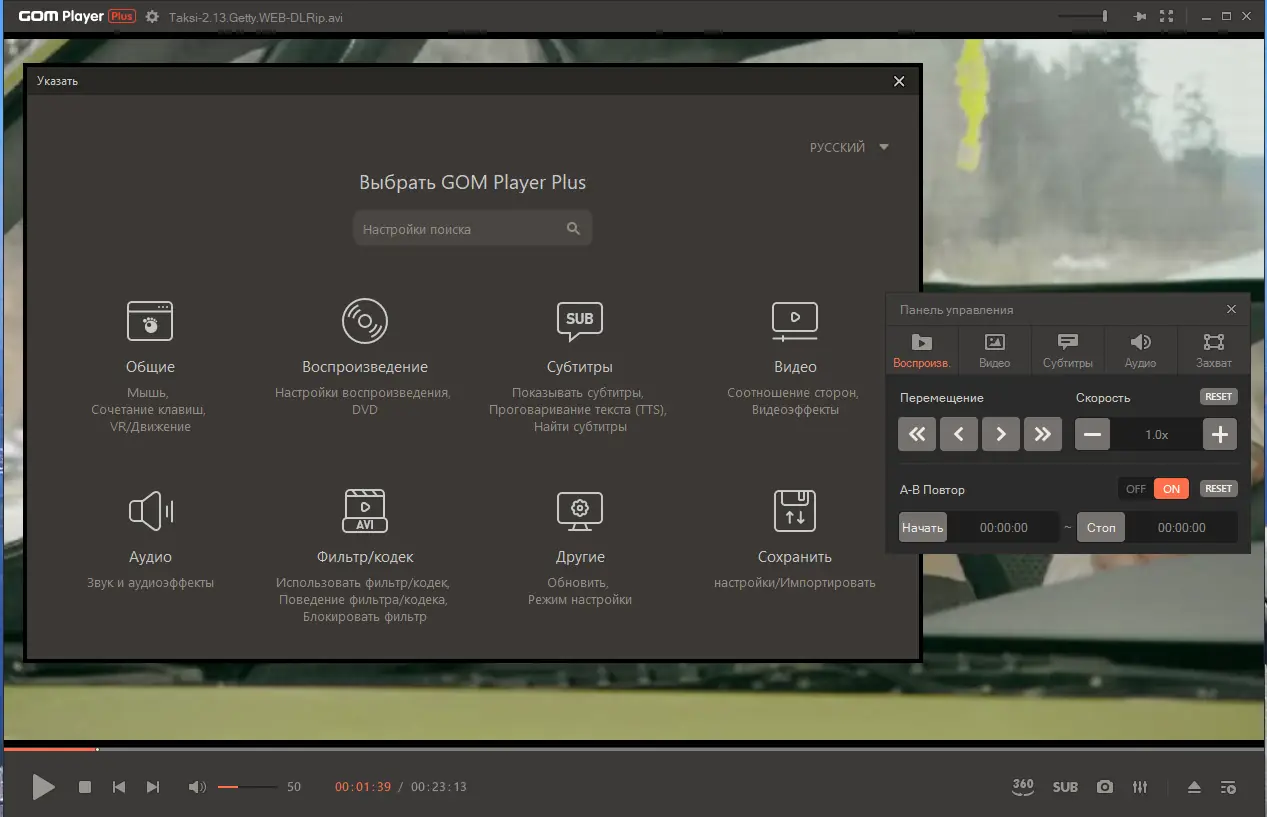Screen dimensions: 1267x817
Task: Click single step back arrow button
Action: tap(959, 434)
